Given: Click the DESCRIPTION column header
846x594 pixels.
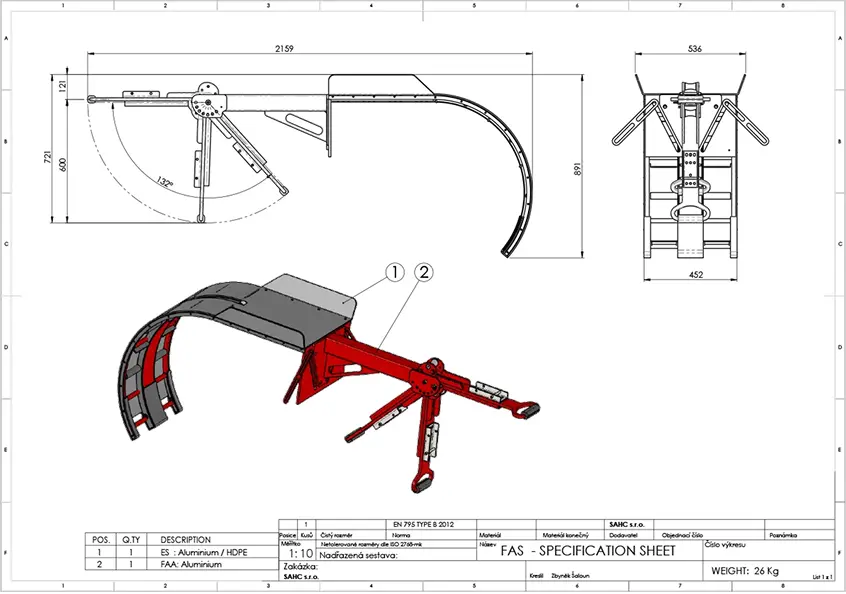Looking at the screenshot, I should click(x=186, y=540).
